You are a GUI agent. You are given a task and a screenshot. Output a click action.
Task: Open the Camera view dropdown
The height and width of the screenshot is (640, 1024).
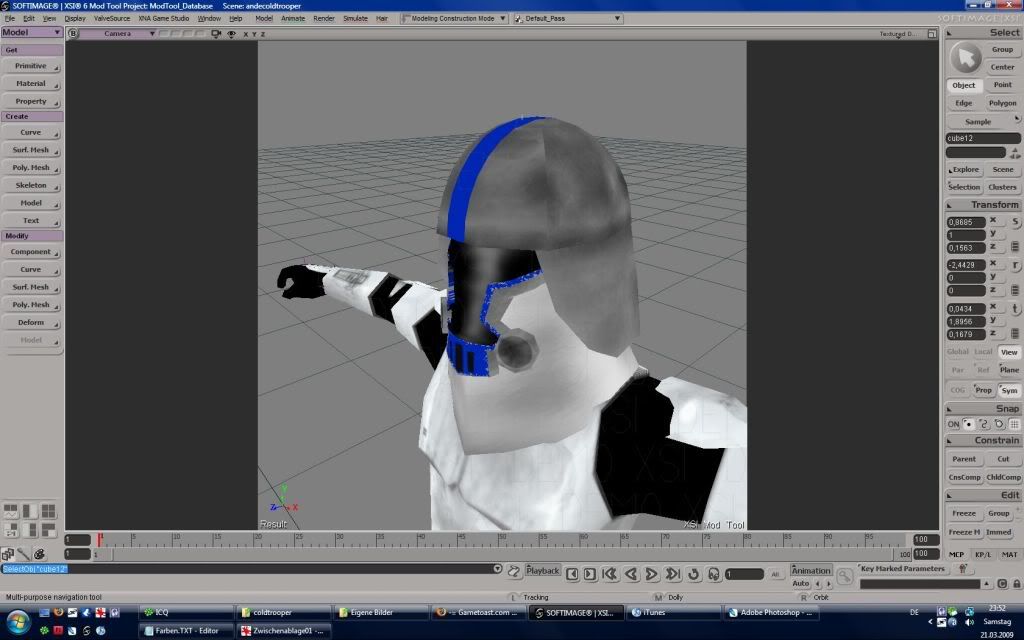point(118,33)
